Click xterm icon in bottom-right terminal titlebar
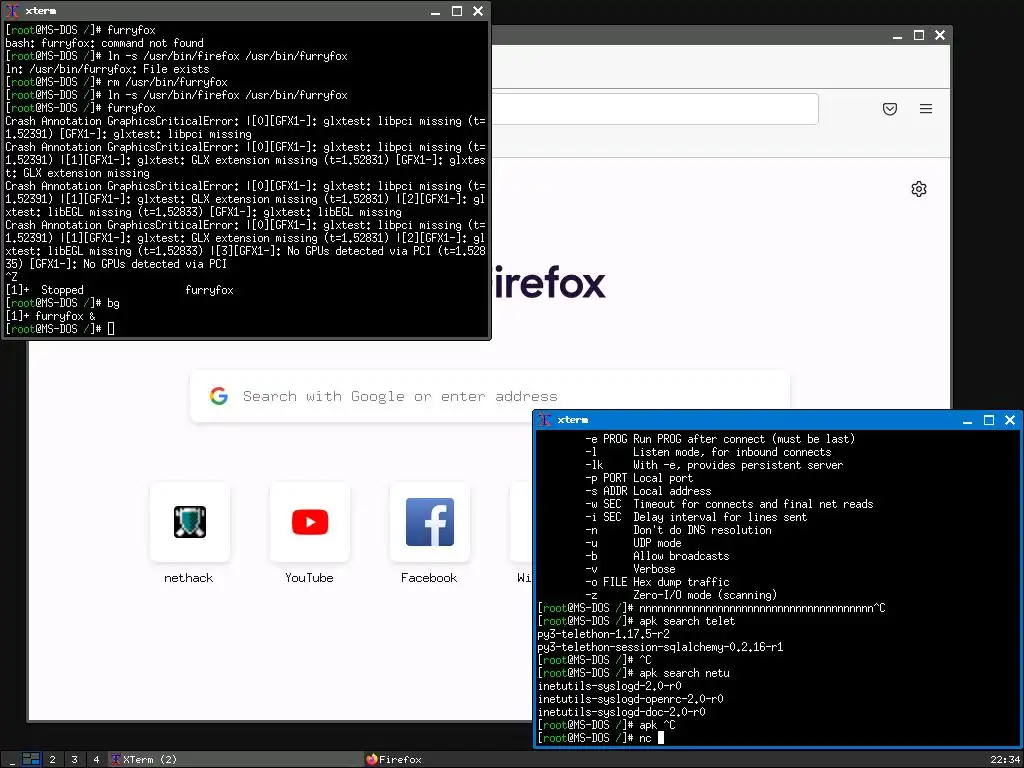The image size is (1024, 768). click(544, 420)
